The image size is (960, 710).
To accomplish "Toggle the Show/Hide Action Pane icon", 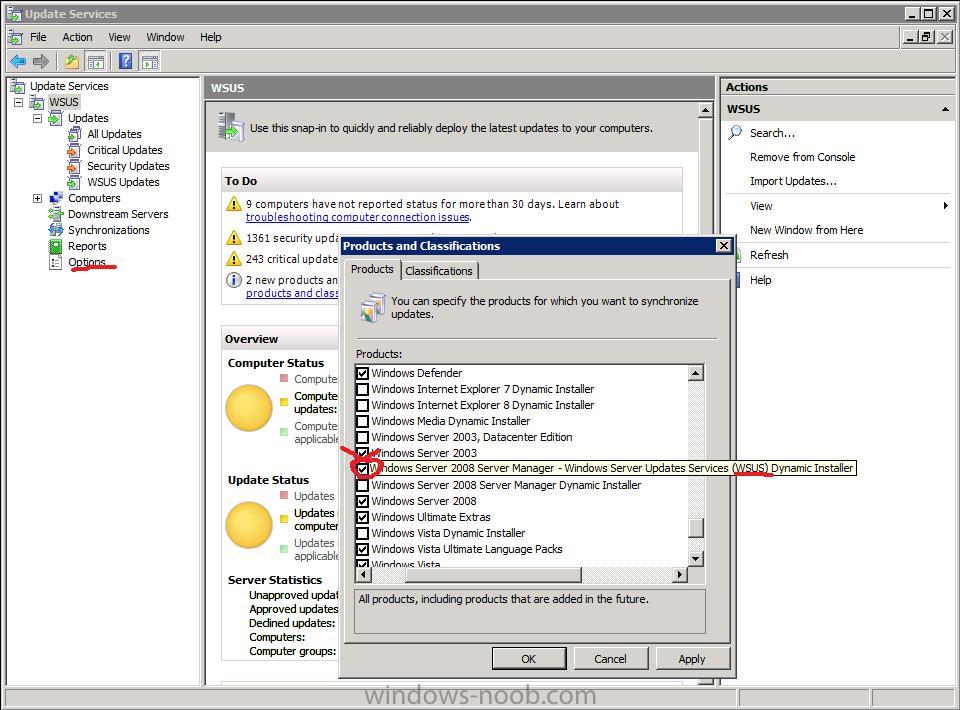I will [x=149, y=61].
